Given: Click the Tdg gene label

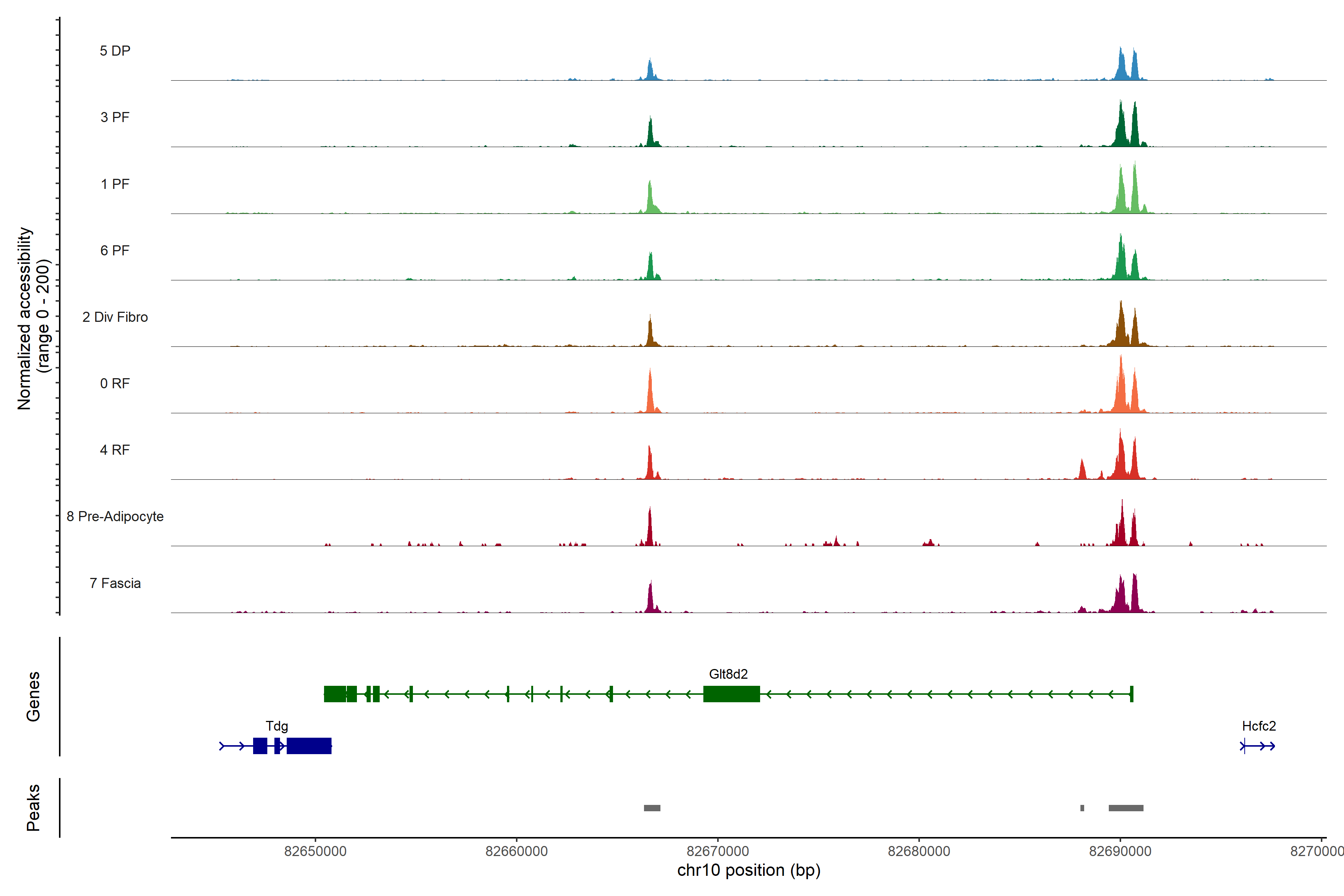Looking at the screenshot, I should (277, 726).
